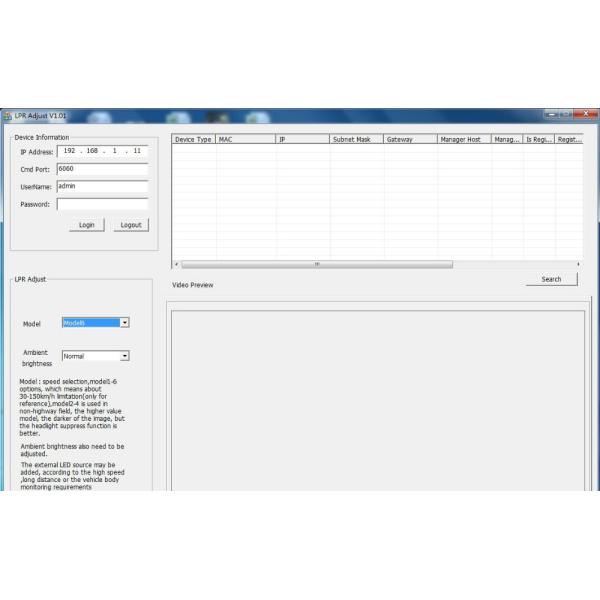Click the table's right scroll arrow

point(578,264)
